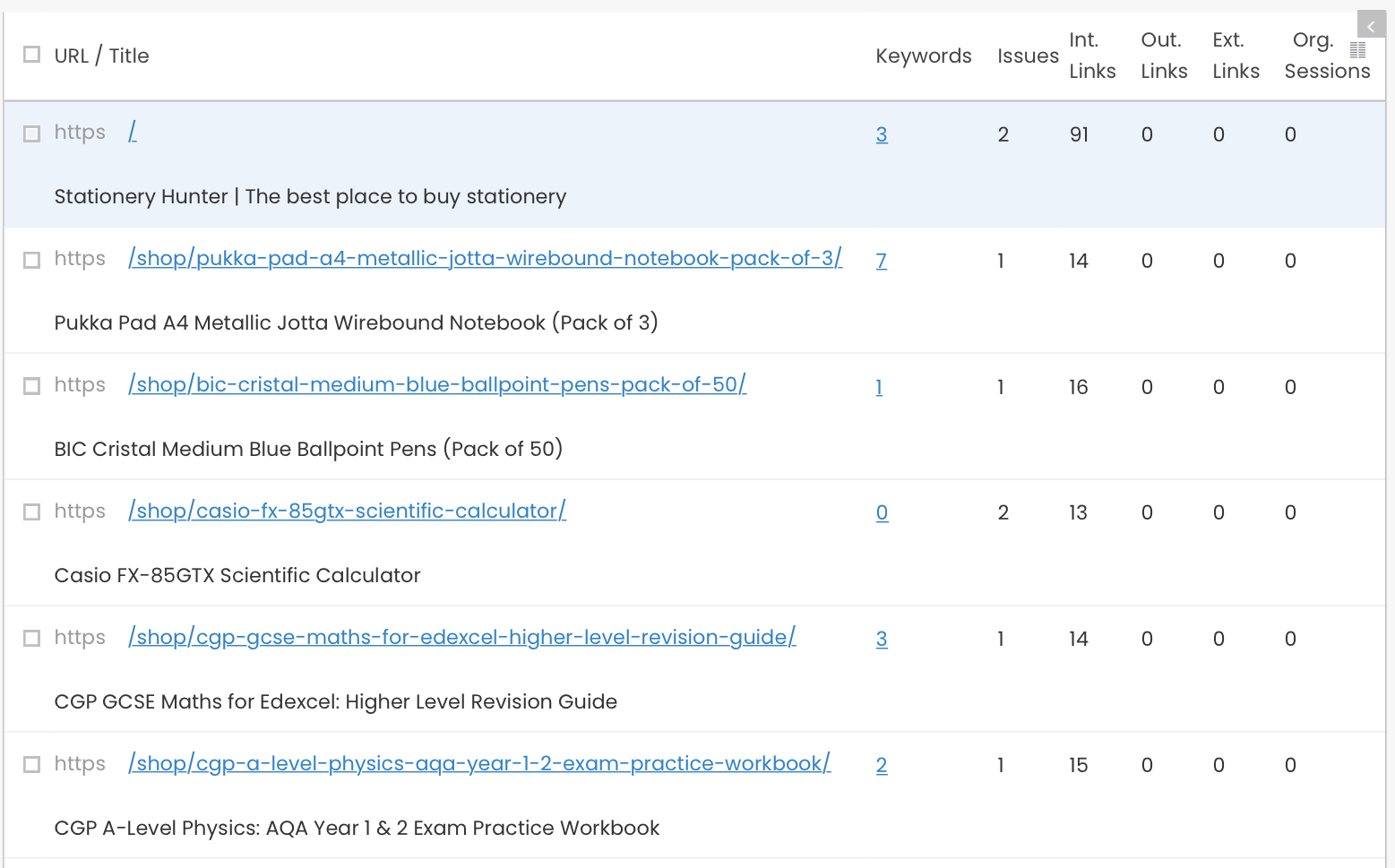This screenshot has height=868, width=1395.
Task: Select the title "Stationery Hunter | The best place to buy stationery"
Action: tap(310, 196)
